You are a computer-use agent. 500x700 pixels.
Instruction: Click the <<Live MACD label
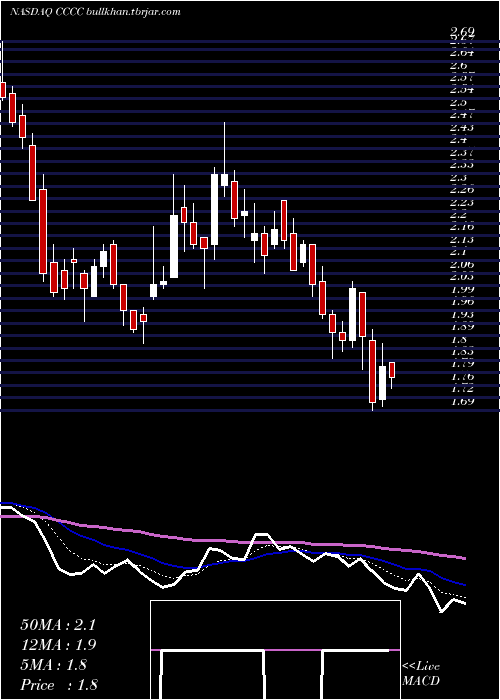pos(421,674)
